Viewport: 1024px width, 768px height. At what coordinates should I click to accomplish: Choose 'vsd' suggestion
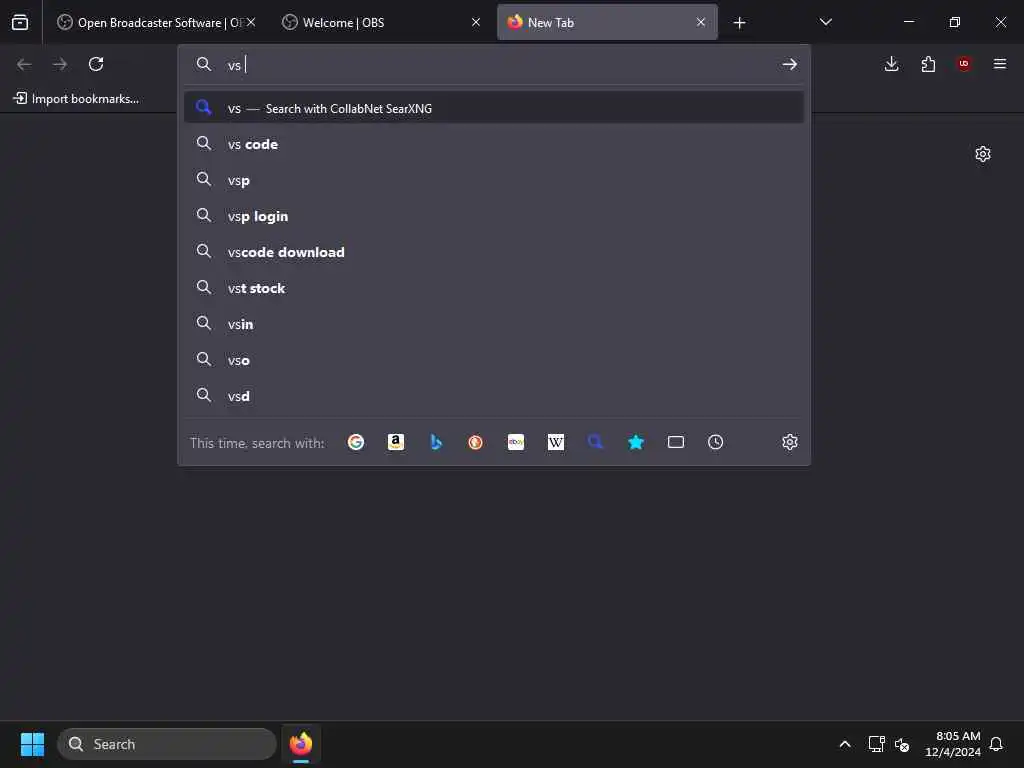coord(494,395)
